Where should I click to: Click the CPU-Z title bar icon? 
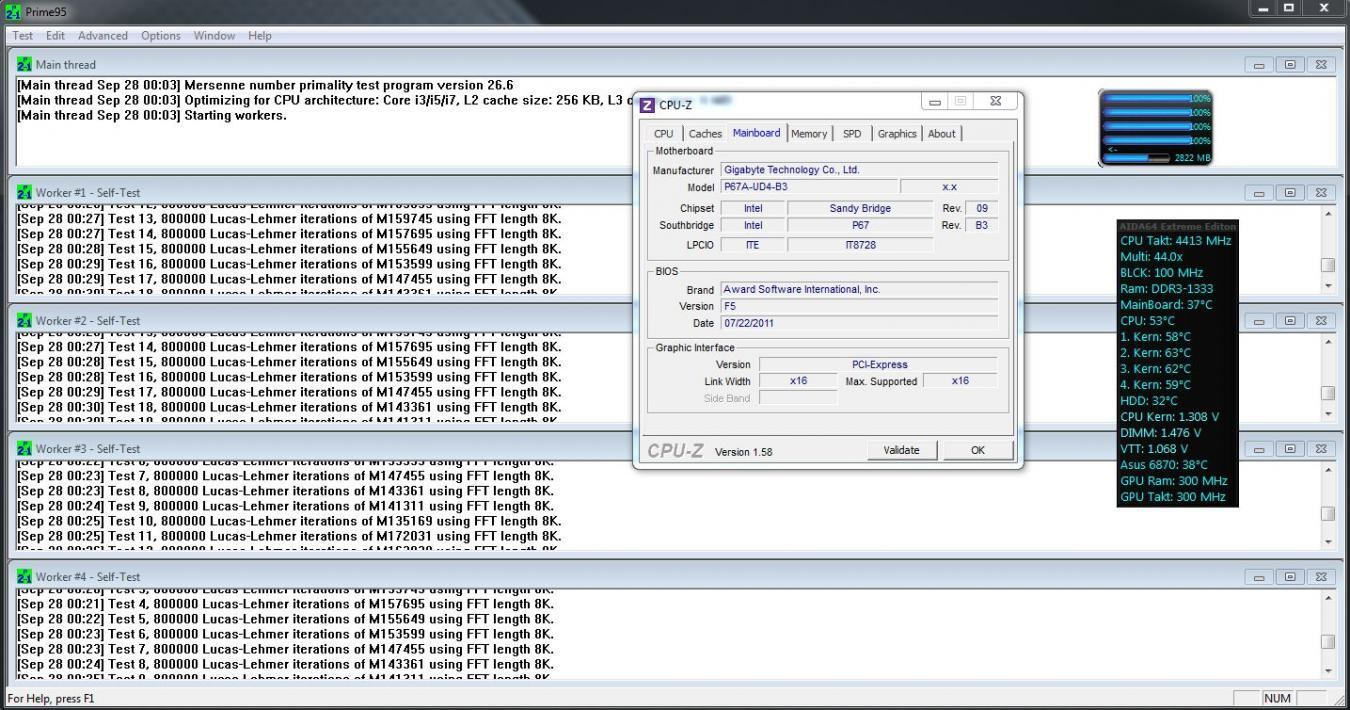(x=647, y=105)
